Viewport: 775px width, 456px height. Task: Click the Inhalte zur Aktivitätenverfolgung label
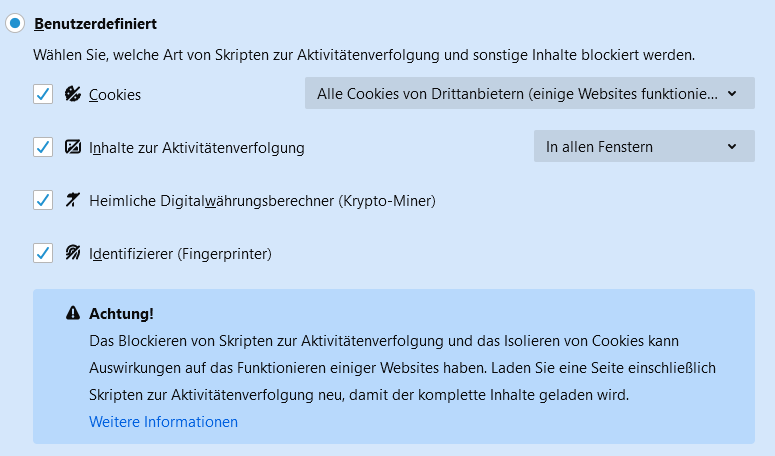coord(197,147)
